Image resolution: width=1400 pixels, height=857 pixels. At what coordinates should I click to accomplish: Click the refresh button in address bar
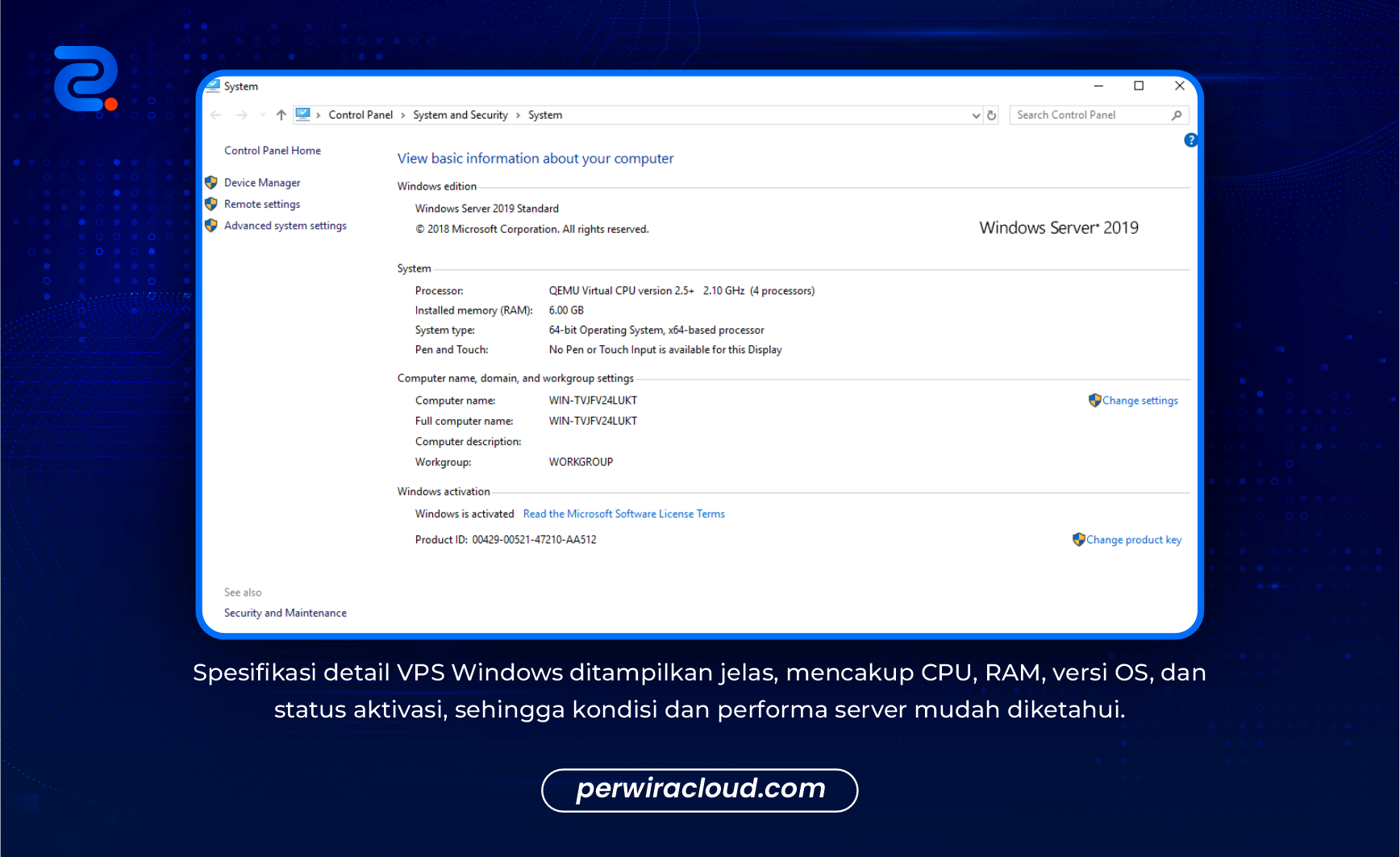pyautogui.click(x=992, y=115)
